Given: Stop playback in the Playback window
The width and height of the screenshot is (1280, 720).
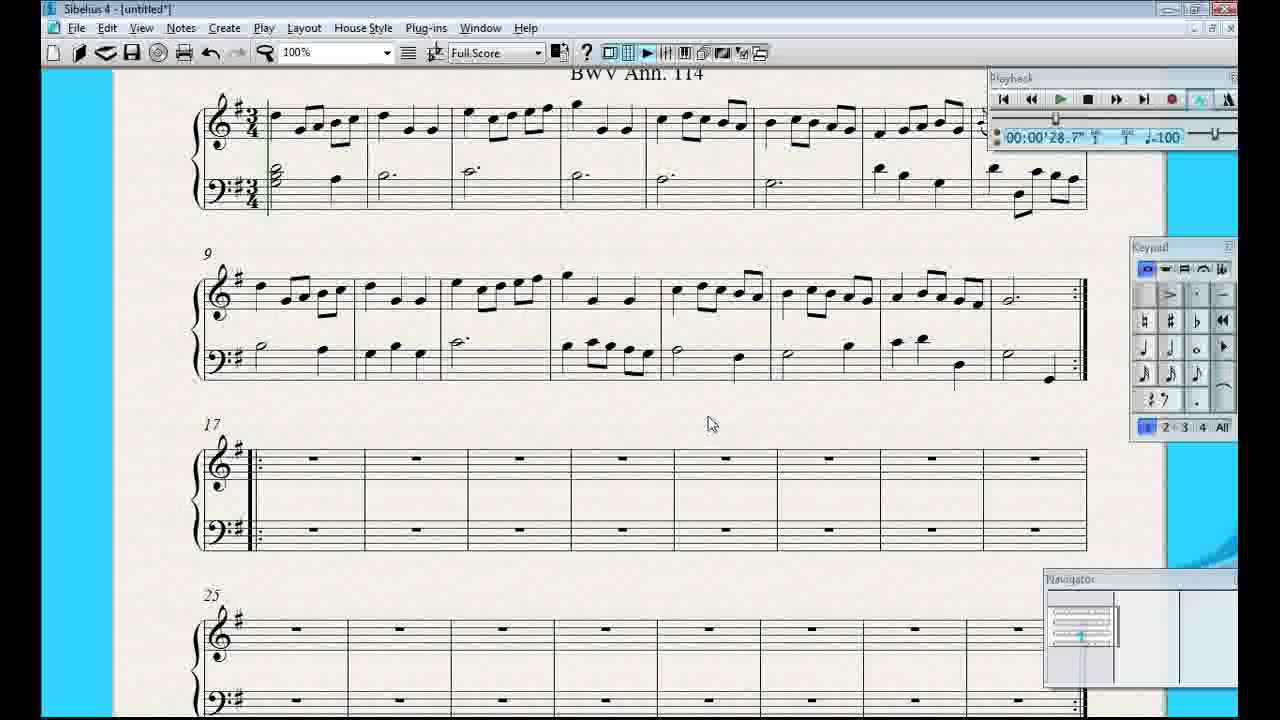Looking at the screenshot, I should coord(1088,99).
